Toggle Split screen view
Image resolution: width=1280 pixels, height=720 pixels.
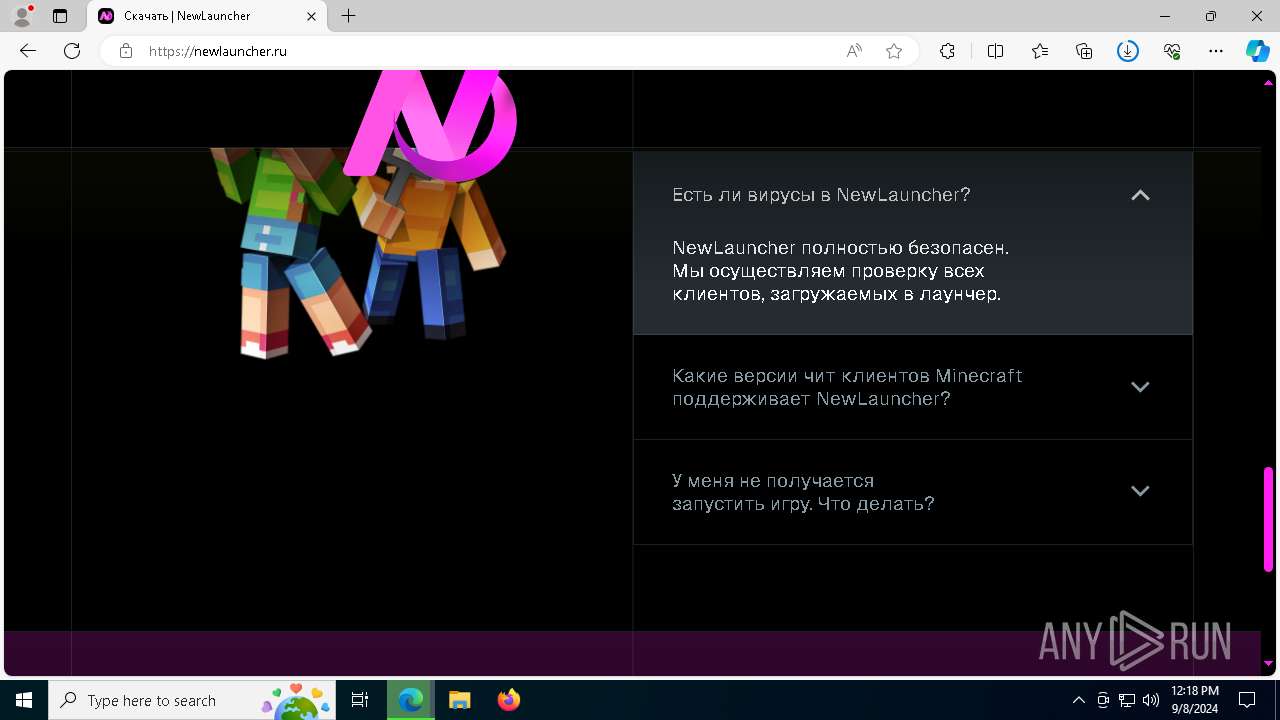coord(995,51)
